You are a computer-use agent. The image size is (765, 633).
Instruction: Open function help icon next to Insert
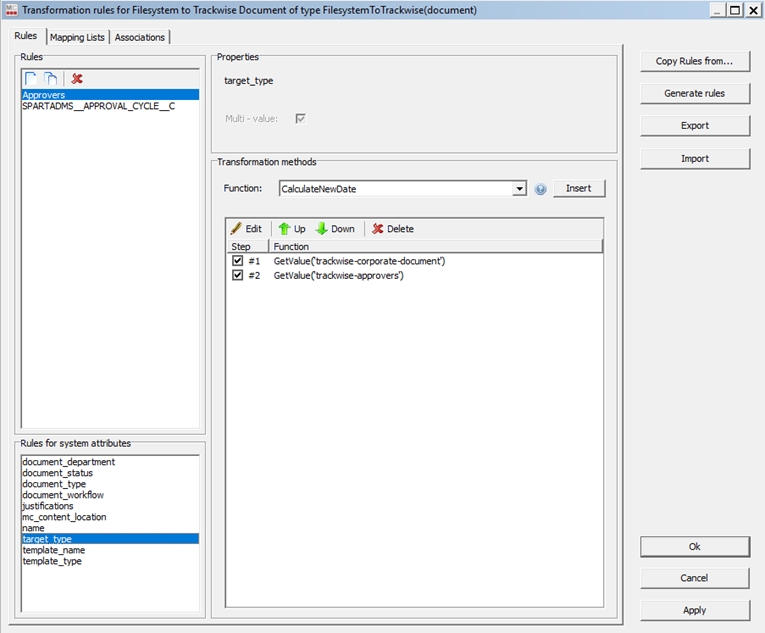[x=541, y=189]
